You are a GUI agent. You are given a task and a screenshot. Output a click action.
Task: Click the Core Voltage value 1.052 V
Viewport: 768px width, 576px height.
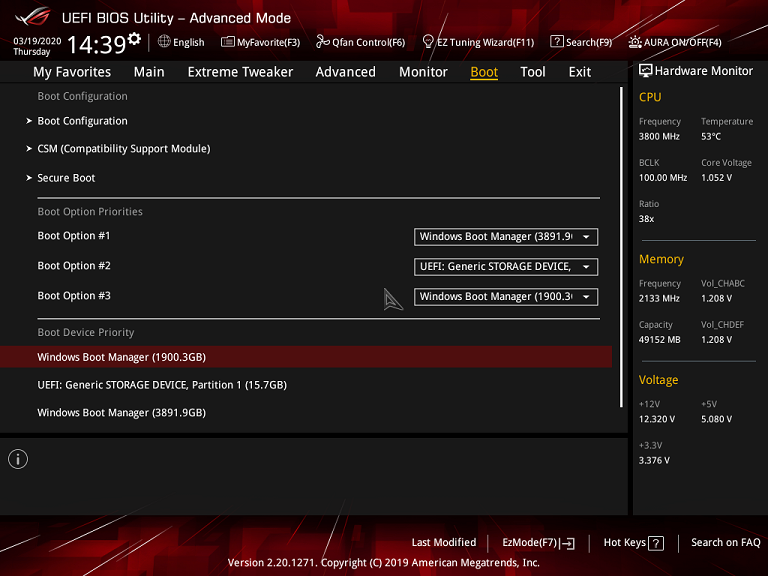click(717, 178)
